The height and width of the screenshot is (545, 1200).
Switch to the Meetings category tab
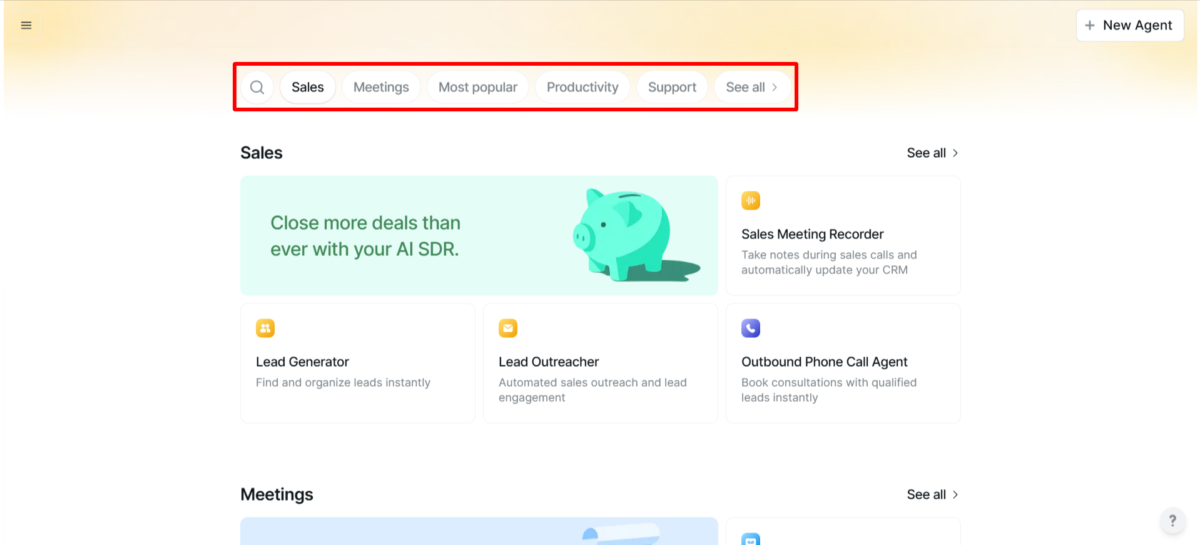[381, 87]
